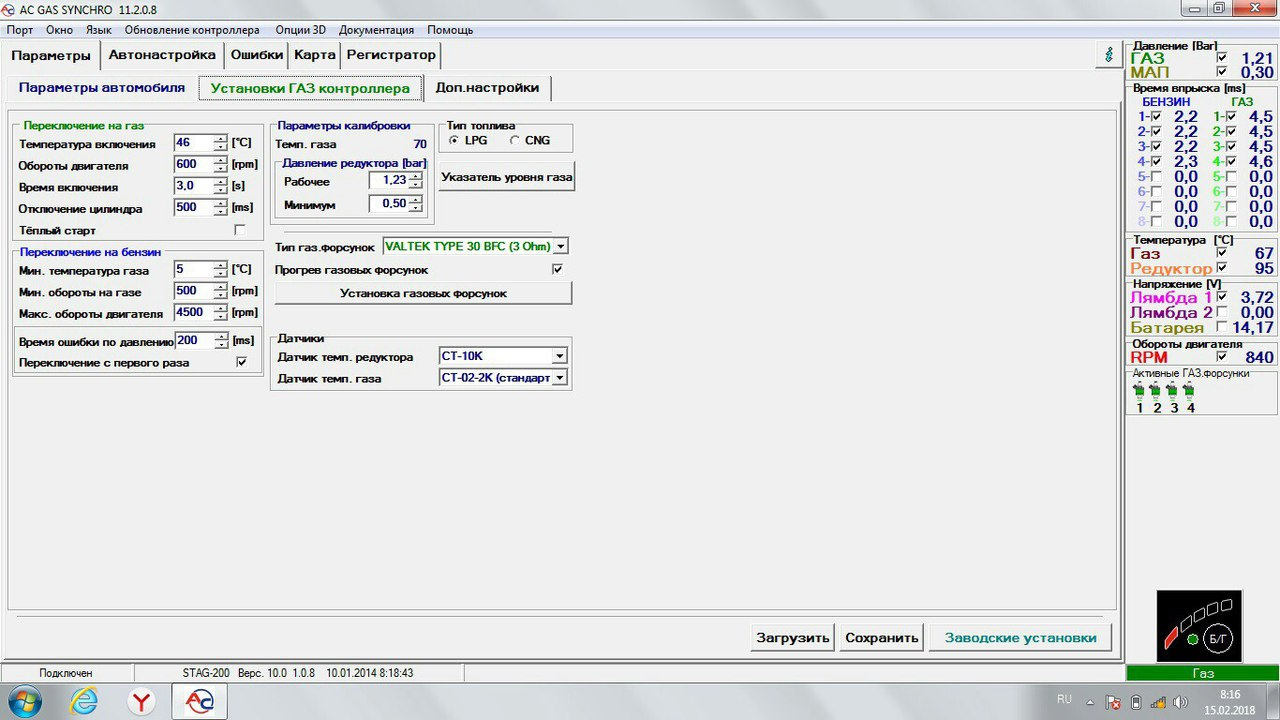Uncheck Прогрев газовых форсунок
Screen dimensions: 1280x720
(557, 270)
